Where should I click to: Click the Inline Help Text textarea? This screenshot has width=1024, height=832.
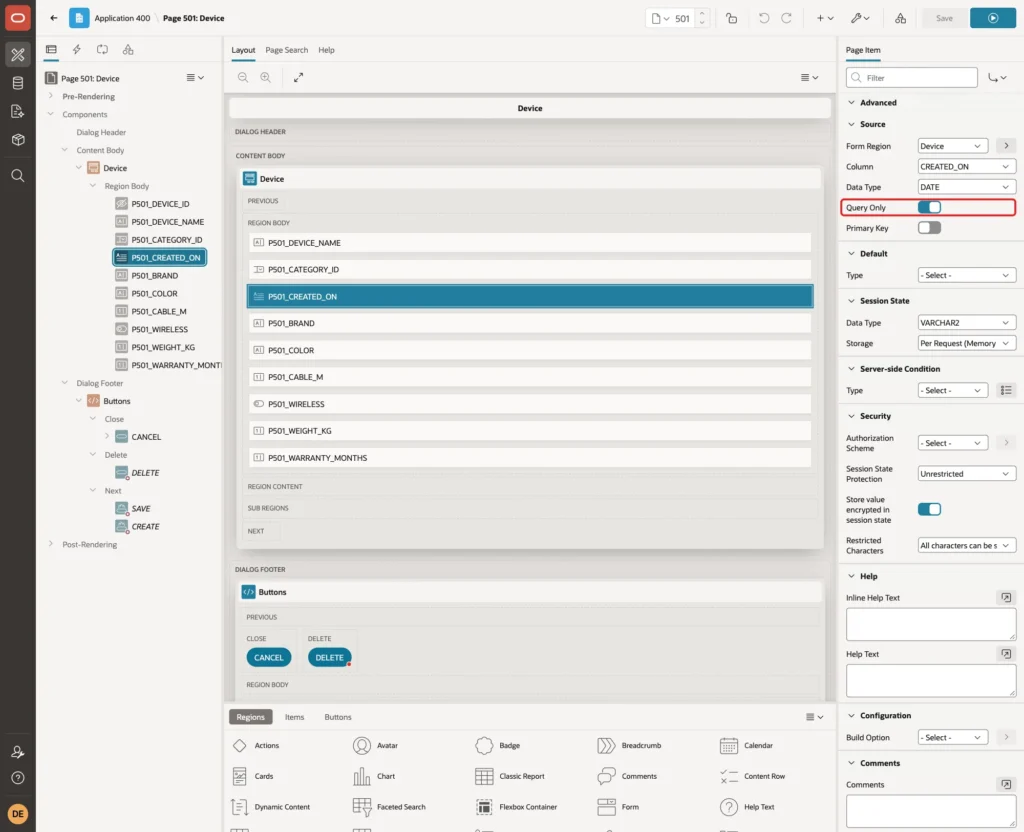point(931,624)
